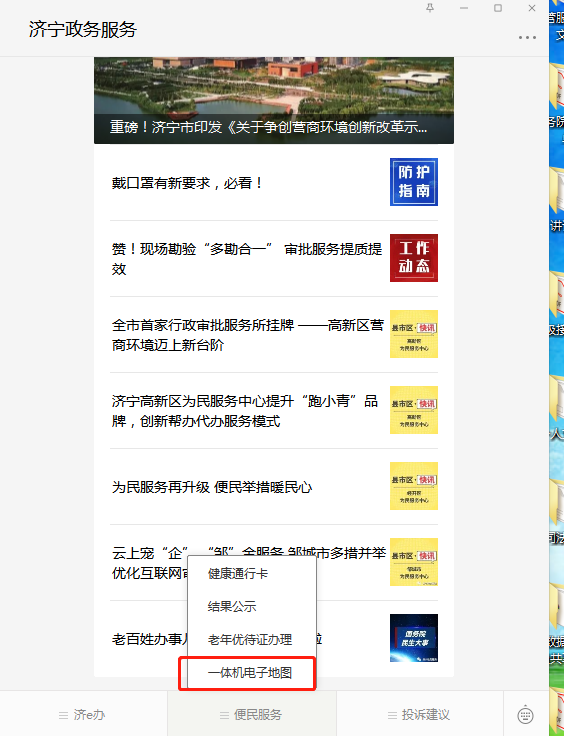Viewport: 564px width, 736px height.
Task: Open article 为民服务再升级 便民举措暖民心
Action: pos(212,487)
